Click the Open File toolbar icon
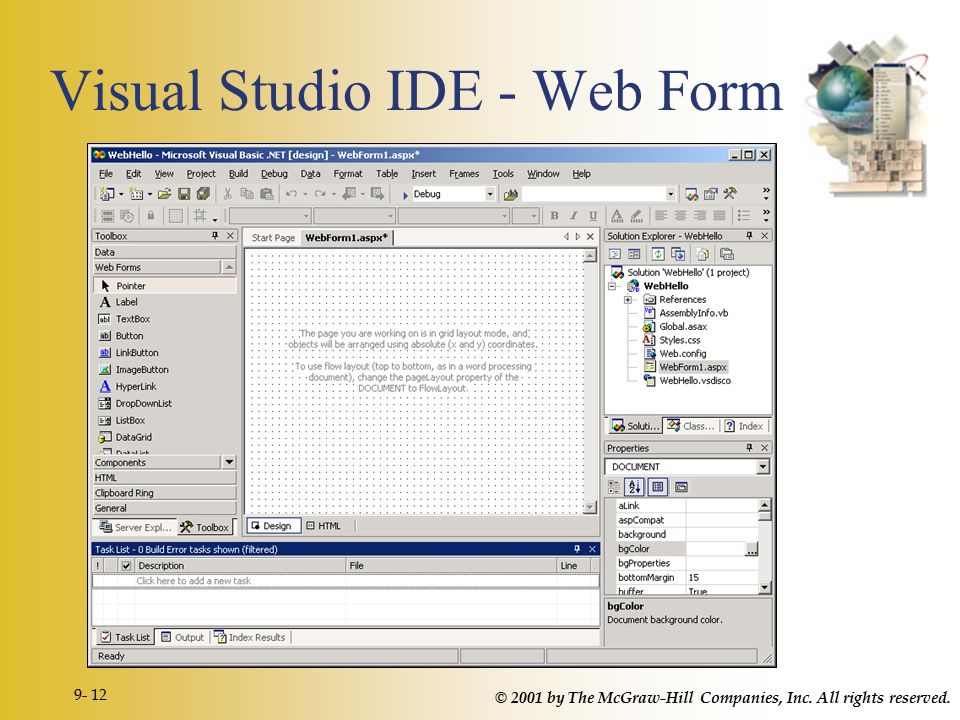Image resolution: width=960 pixels, height=720 pixels. click(x=164, y=194)
